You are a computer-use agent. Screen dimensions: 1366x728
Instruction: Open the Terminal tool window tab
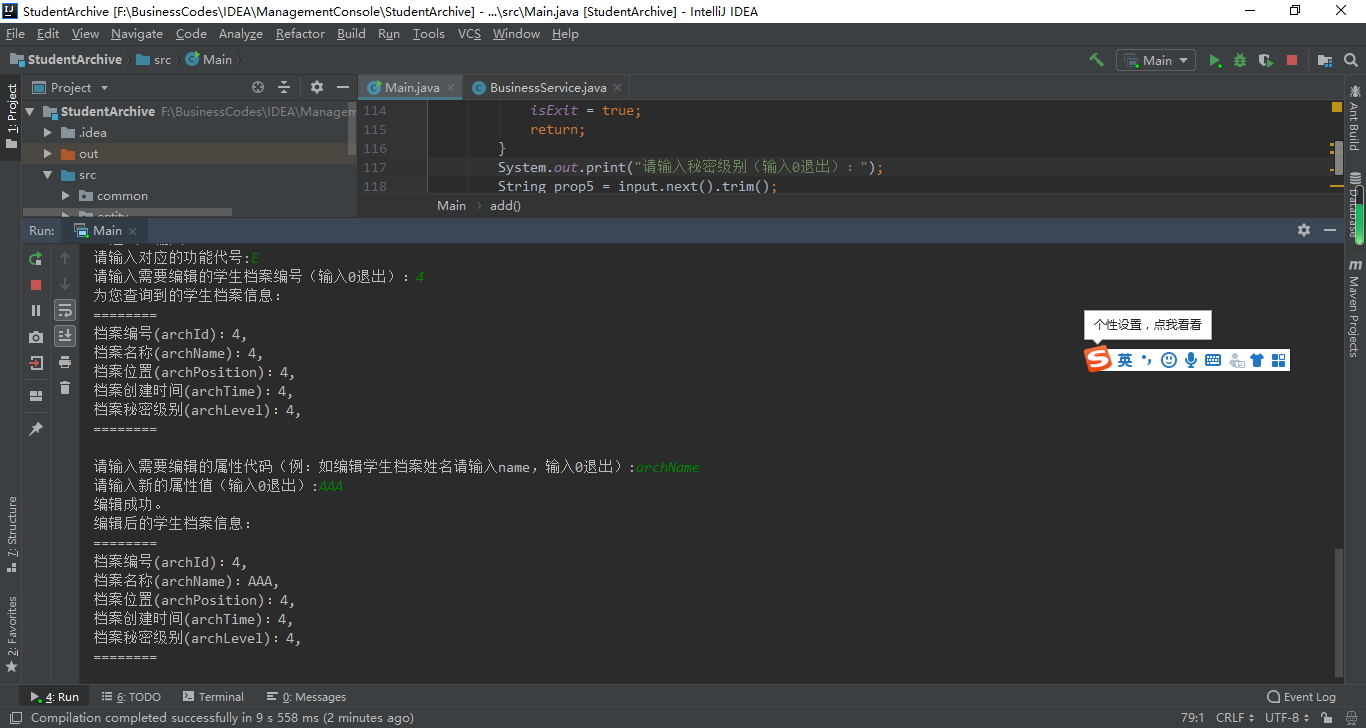[213, 697]
